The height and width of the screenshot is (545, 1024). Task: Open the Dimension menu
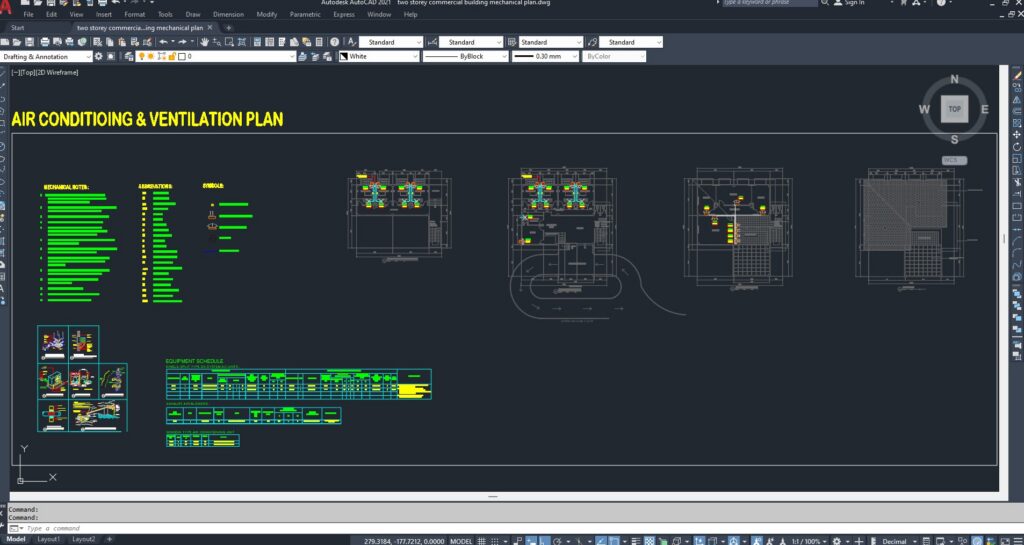tap(229, 14)
